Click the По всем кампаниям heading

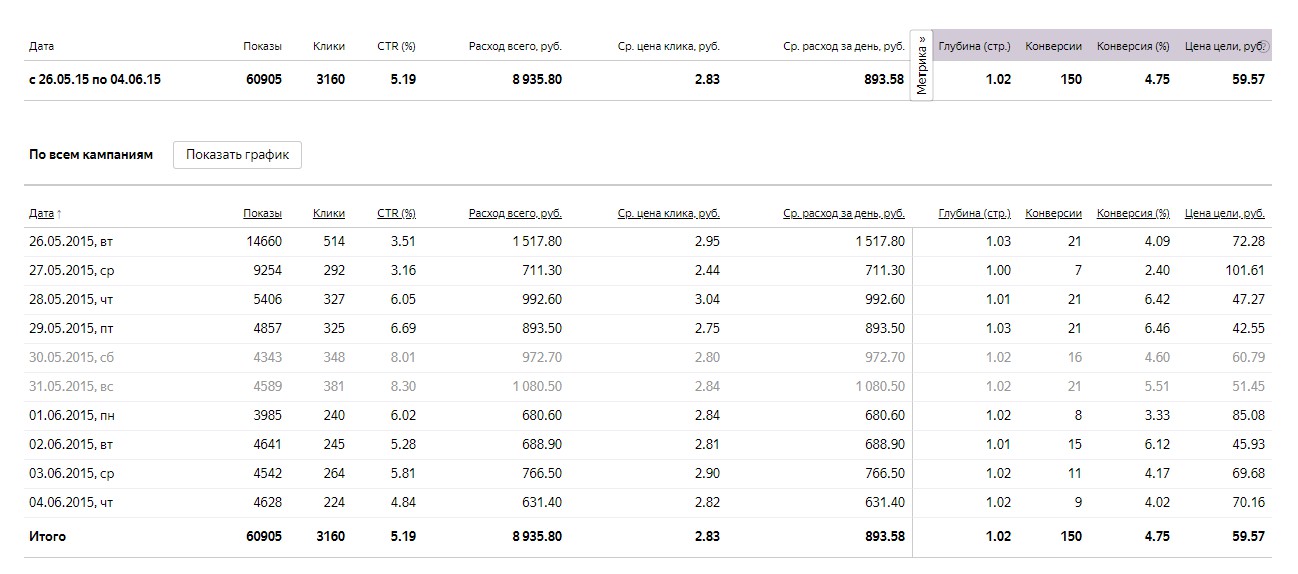pos(91,155)
